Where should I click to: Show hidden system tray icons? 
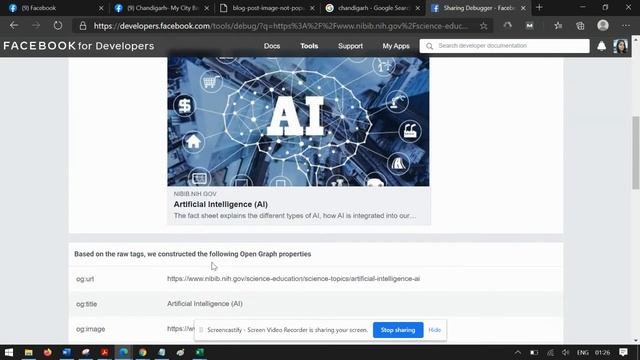click(x=518, y=352)
